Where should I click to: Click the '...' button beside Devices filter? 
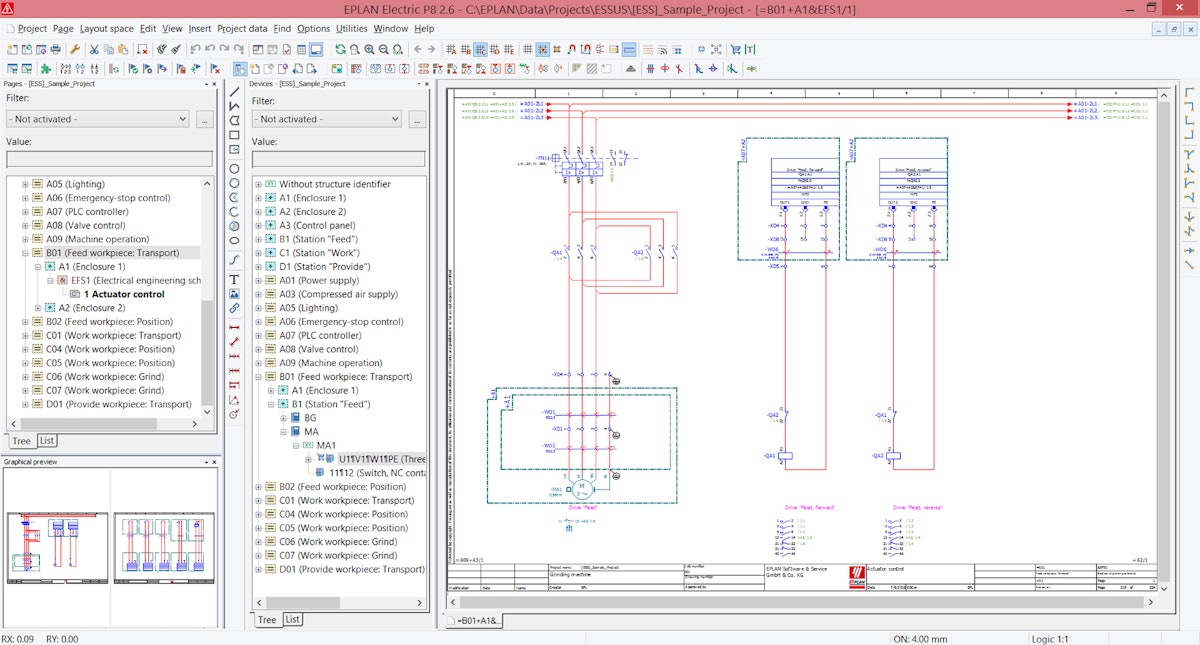[417, 119]
